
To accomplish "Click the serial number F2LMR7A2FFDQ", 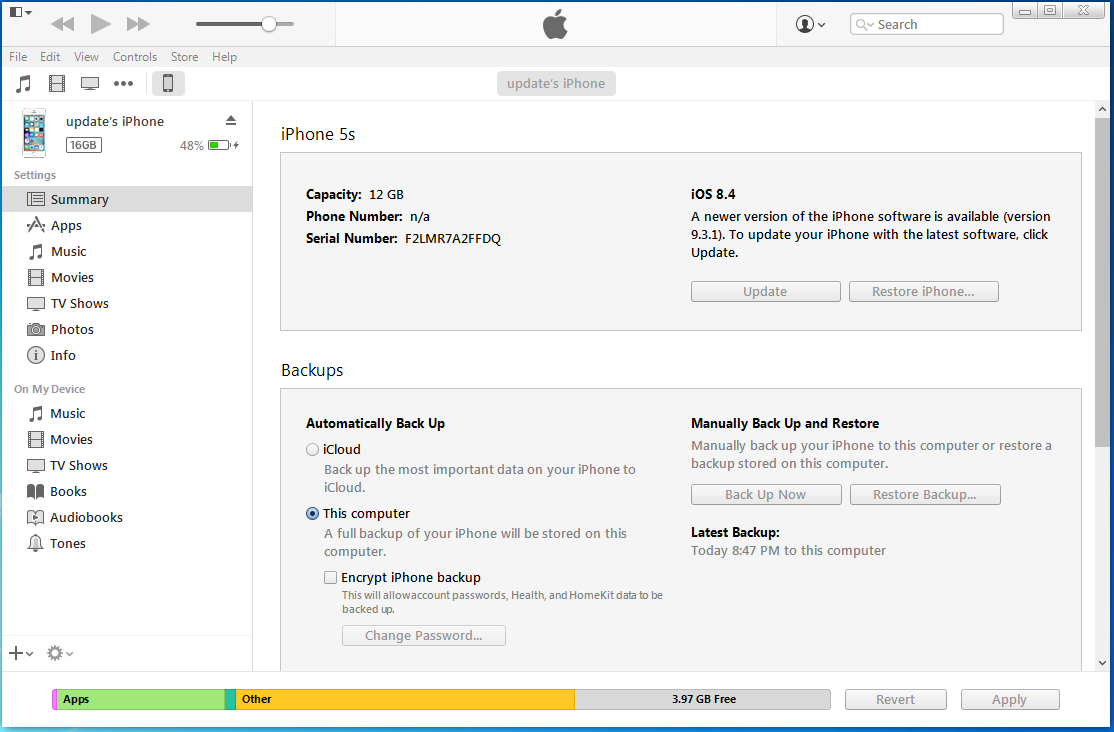I will point(453,239).
